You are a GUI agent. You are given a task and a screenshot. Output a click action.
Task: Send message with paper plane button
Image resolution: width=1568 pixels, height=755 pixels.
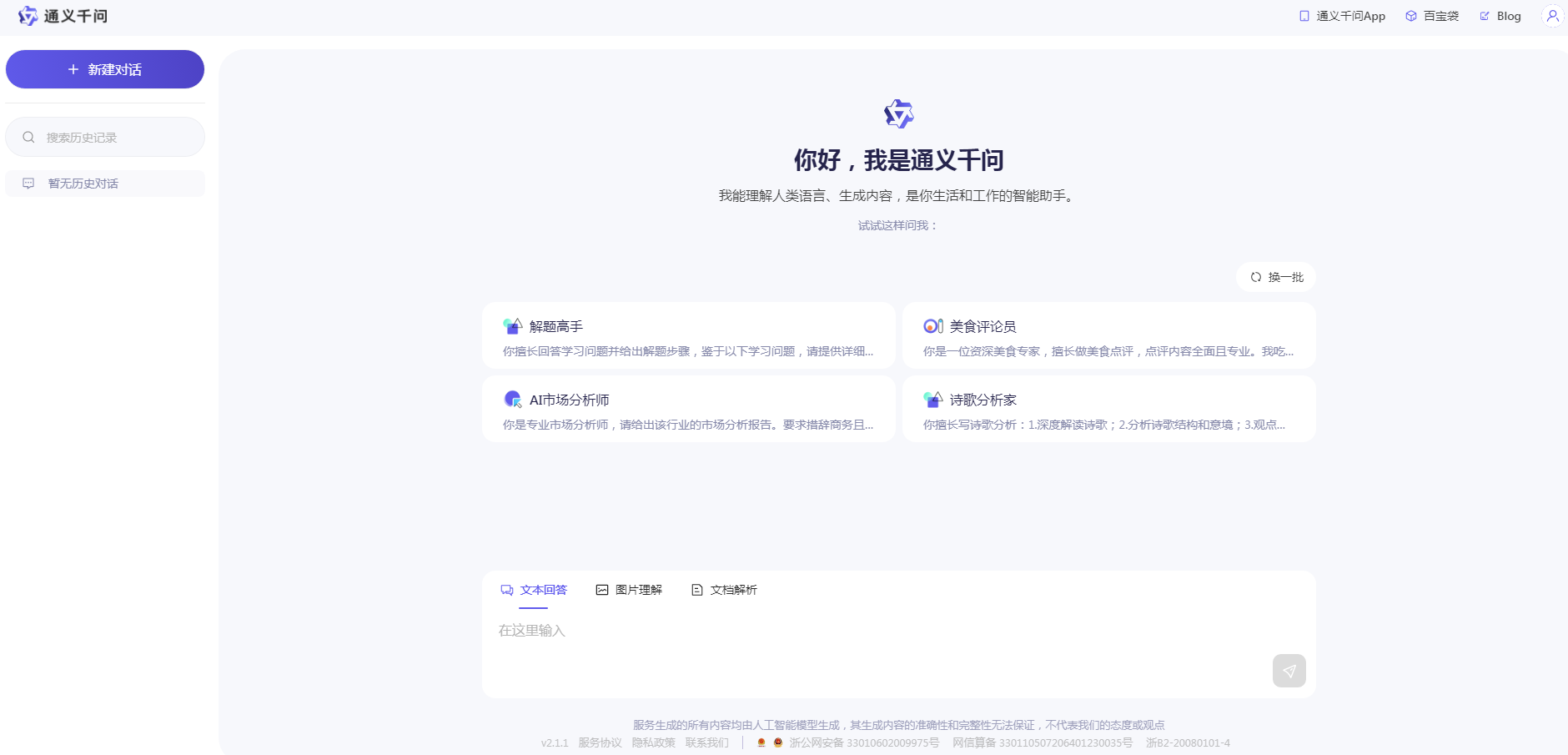1289,671
